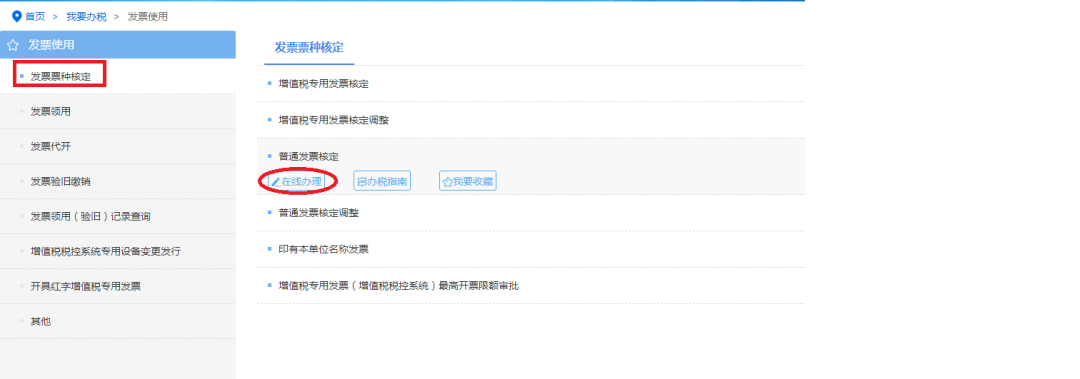Open 普通发票核定调整 item

pos(318,213)
